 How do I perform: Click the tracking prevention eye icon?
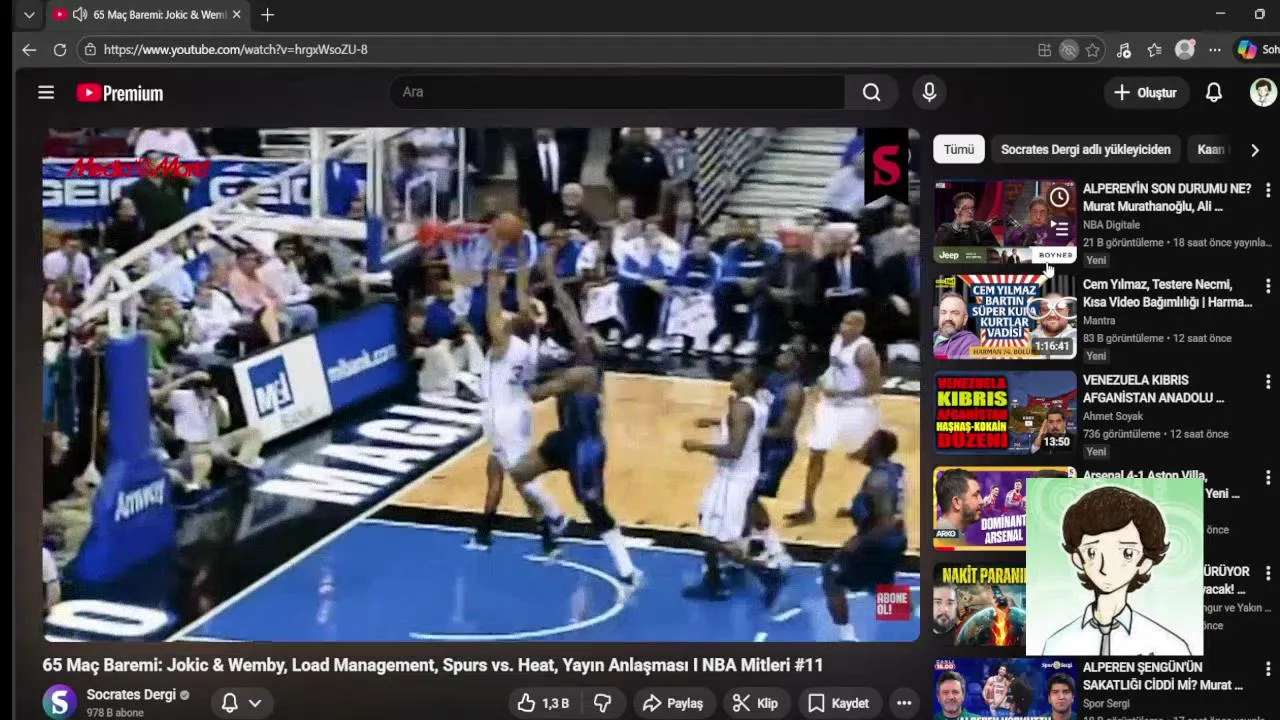point(1069,50)
